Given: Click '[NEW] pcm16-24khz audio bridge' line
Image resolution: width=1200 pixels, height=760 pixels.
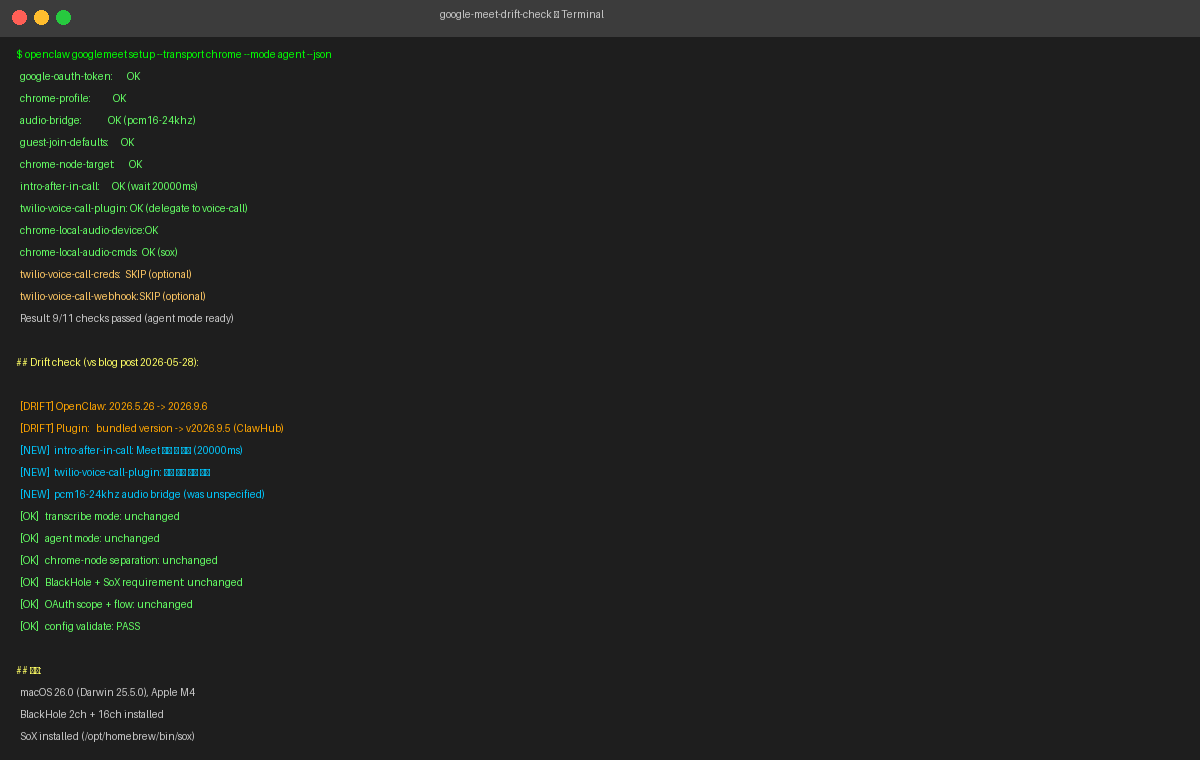Looking at the screenshot, I should tap(142, 494).
